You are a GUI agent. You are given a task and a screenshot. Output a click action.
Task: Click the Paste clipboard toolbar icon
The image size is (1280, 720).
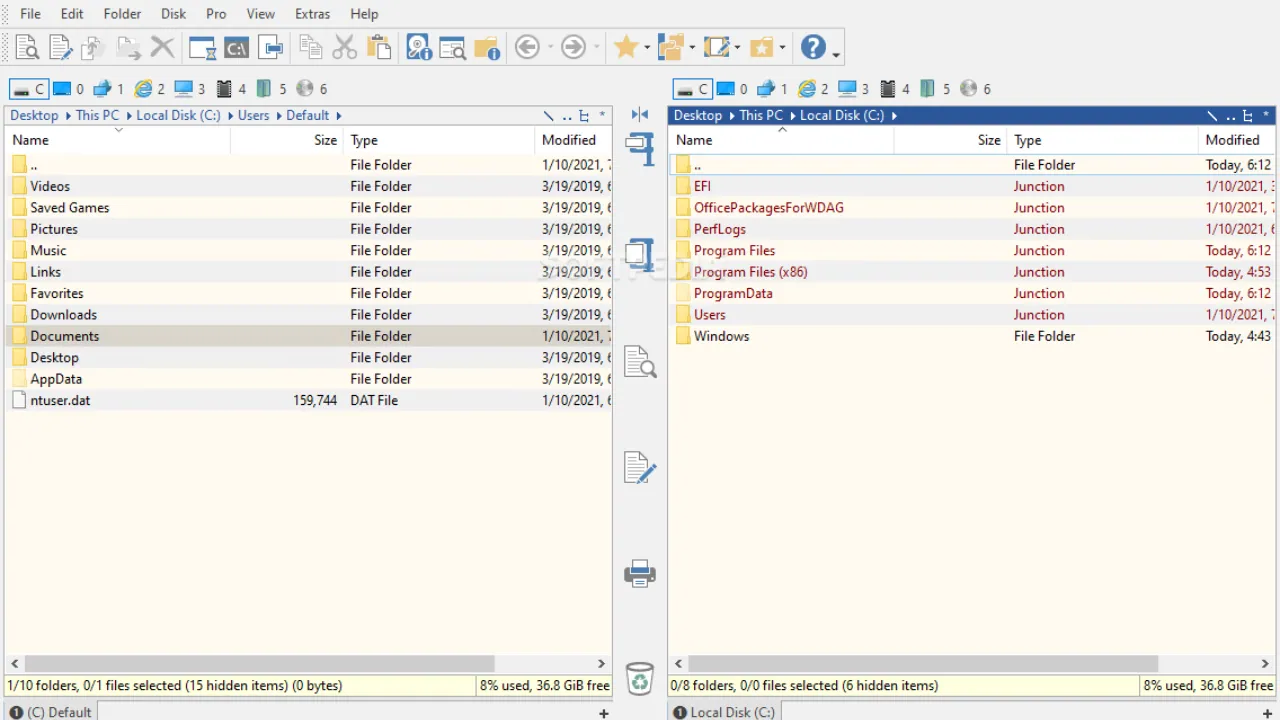[x=379, y=47]
